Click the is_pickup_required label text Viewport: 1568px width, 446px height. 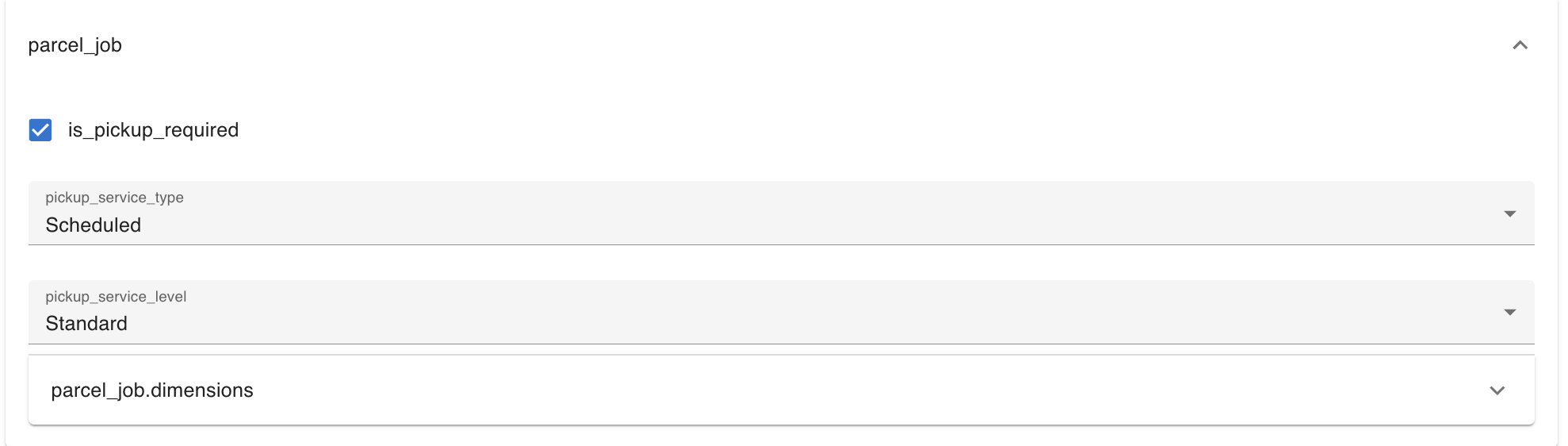click(153, 130)
